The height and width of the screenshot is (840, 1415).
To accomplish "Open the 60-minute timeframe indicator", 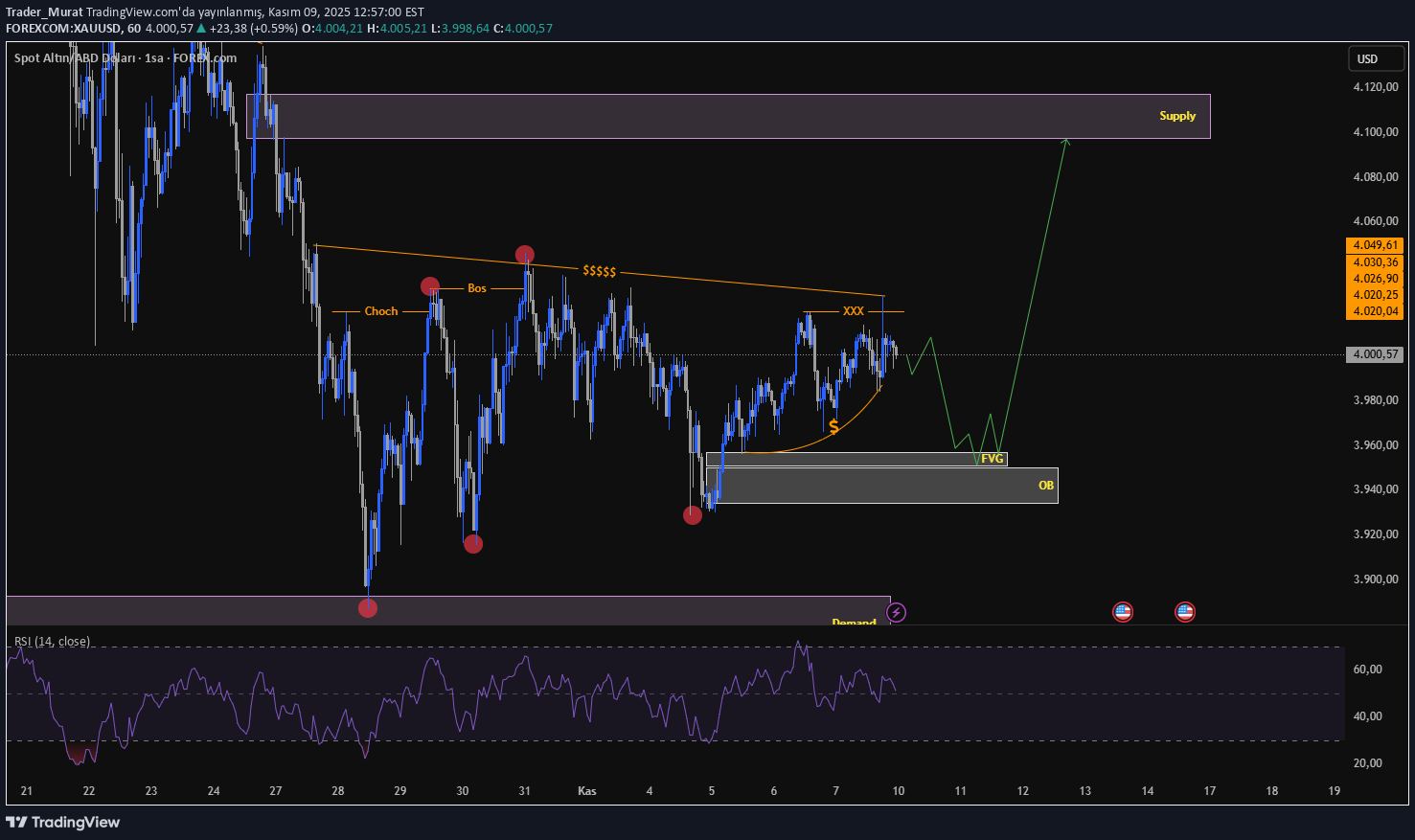I will [132, 29].
